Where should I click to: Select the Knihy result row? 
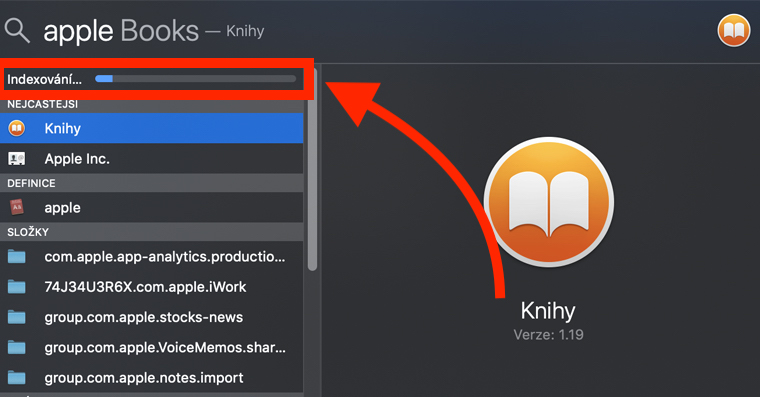(152, 128)
